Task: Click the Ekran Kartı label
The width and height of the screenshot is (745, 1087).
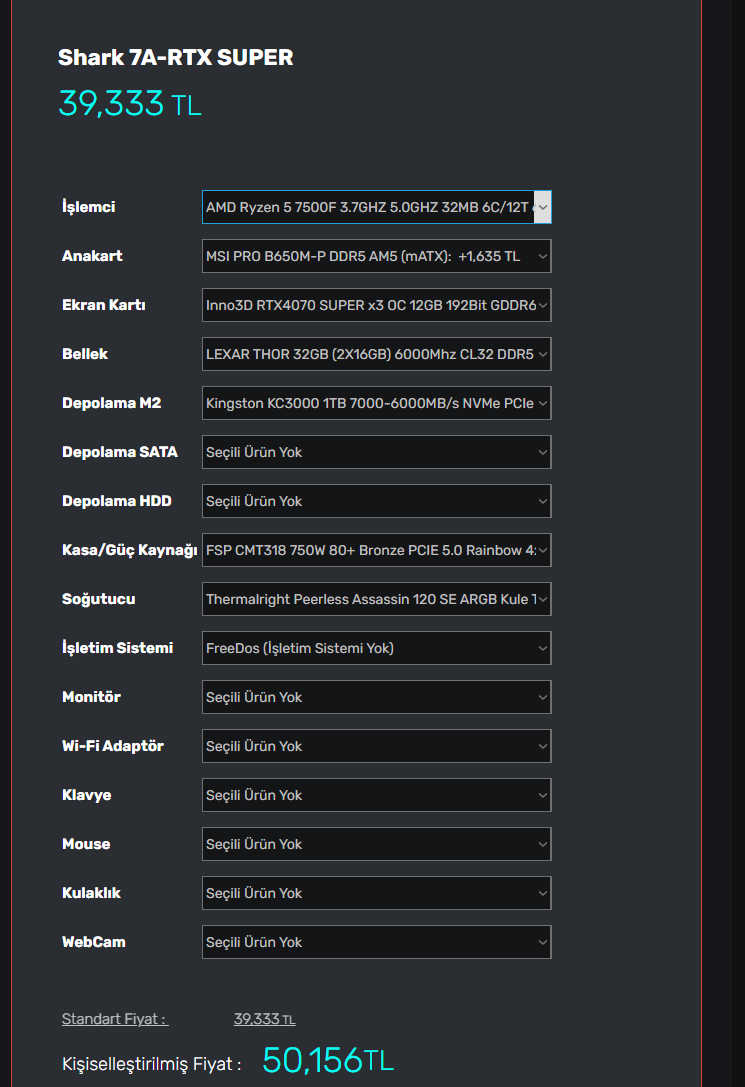Action: (104, 305)
